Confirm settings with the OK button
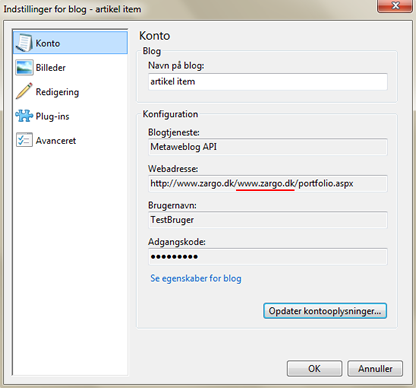This screenshot has height=388, width=416. click(314, 369)
